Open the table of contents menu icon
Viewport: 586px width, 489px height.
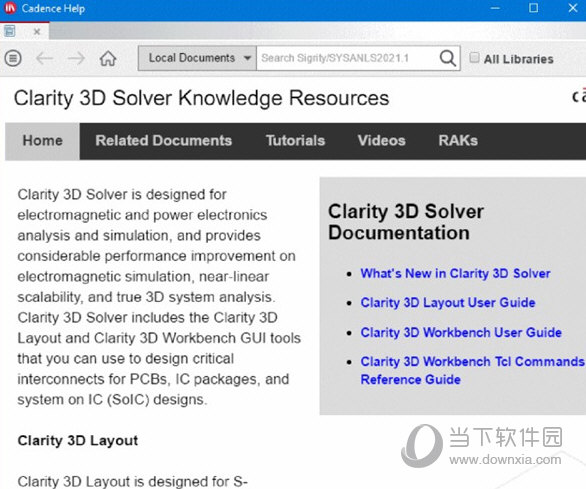click(13, 58)
